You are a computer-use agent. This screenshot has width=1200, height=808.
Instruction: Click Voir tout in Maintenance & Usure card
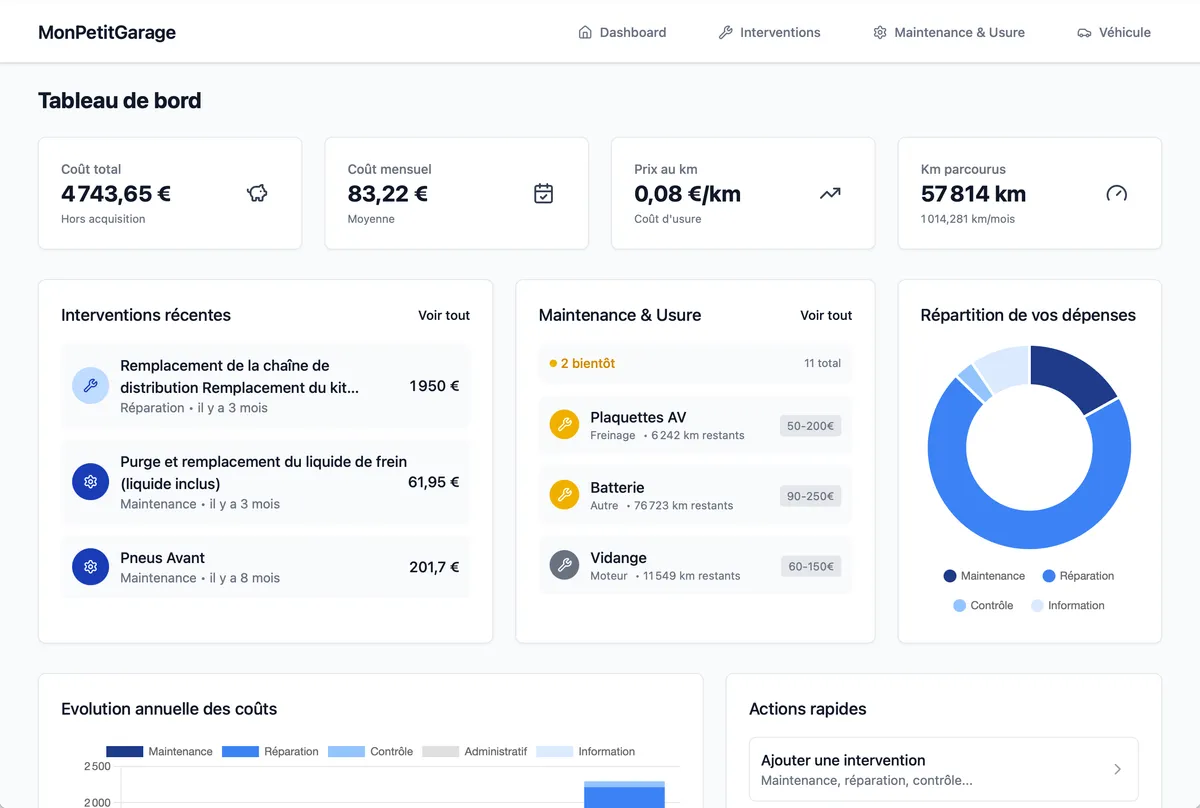coord(825,315)
